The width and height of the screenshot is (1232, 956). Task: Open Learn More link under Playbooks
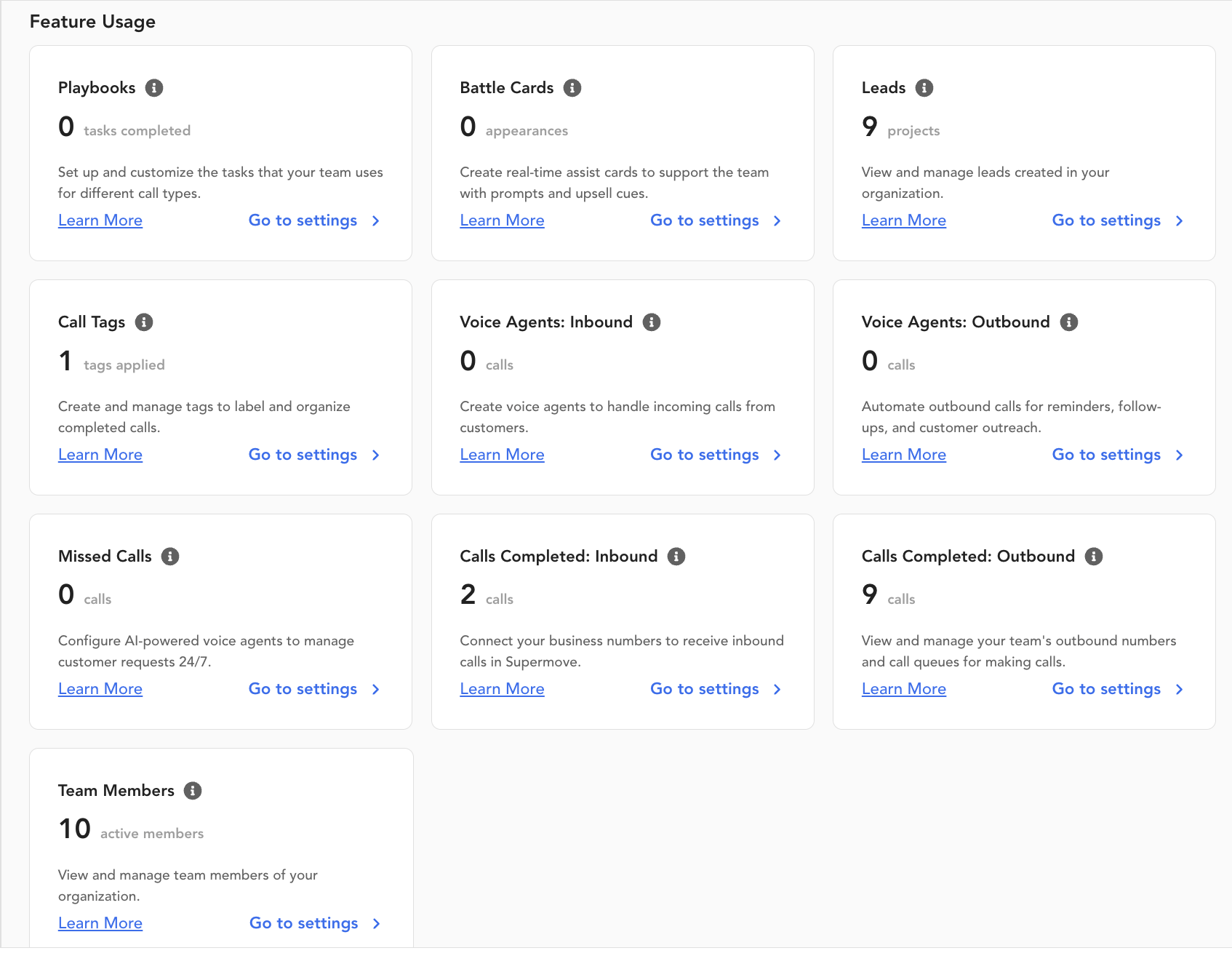pos(100,220)
